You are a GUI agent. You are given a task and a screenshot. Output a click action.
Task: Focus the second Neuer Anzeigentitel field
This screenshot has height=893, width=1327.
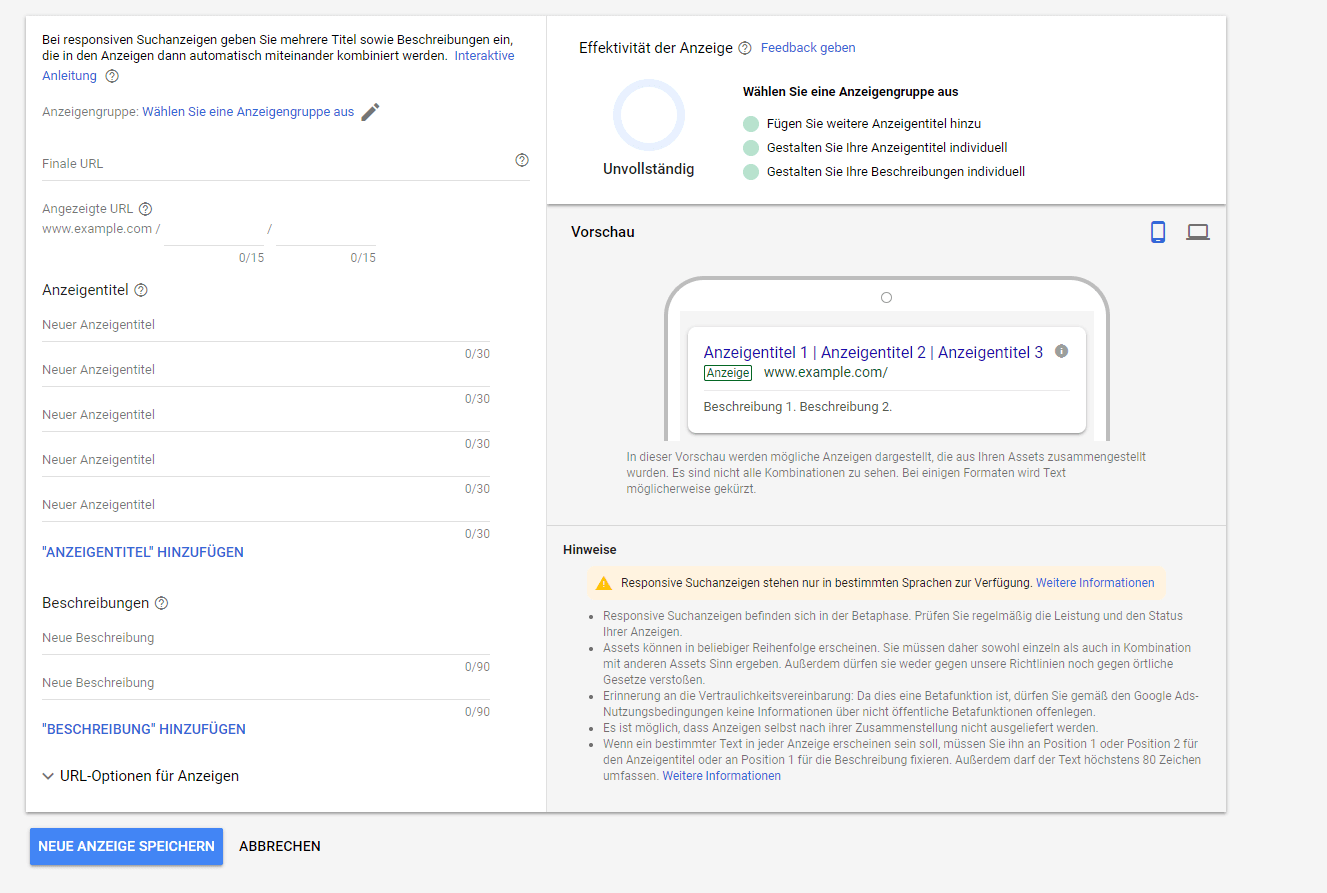266,370
